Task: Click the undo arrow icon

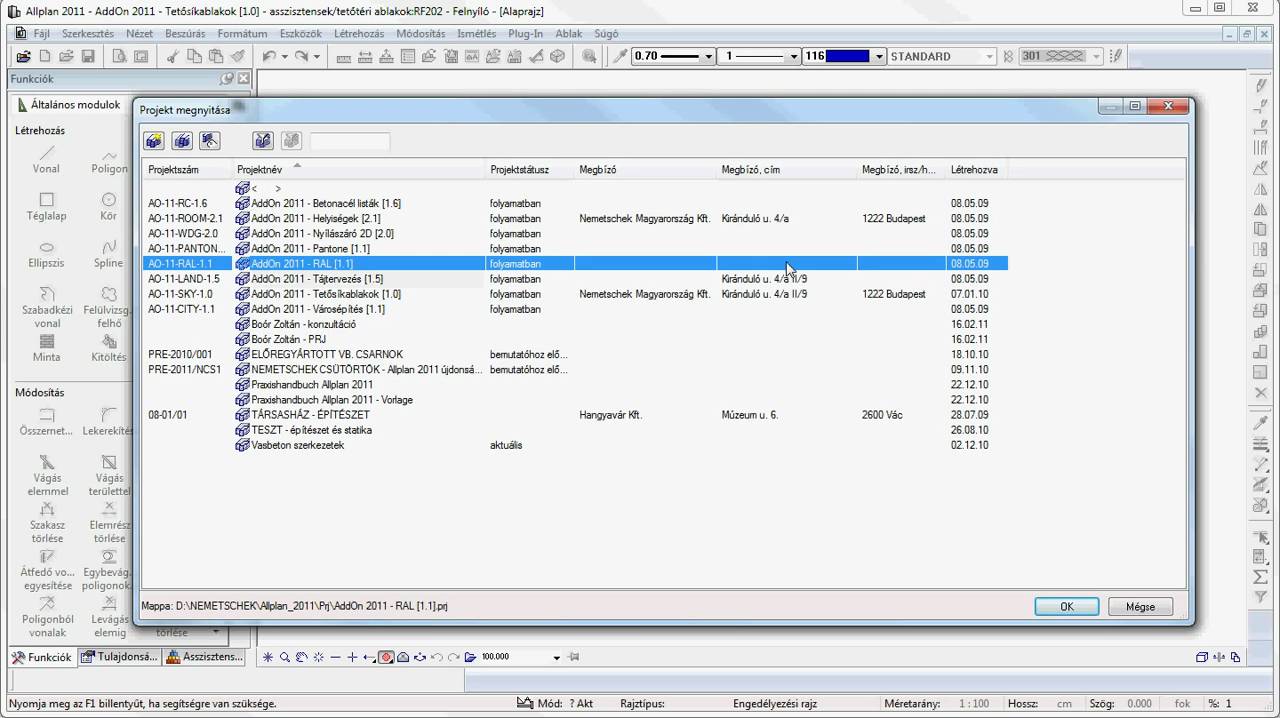Action: [x=269, y=57]
